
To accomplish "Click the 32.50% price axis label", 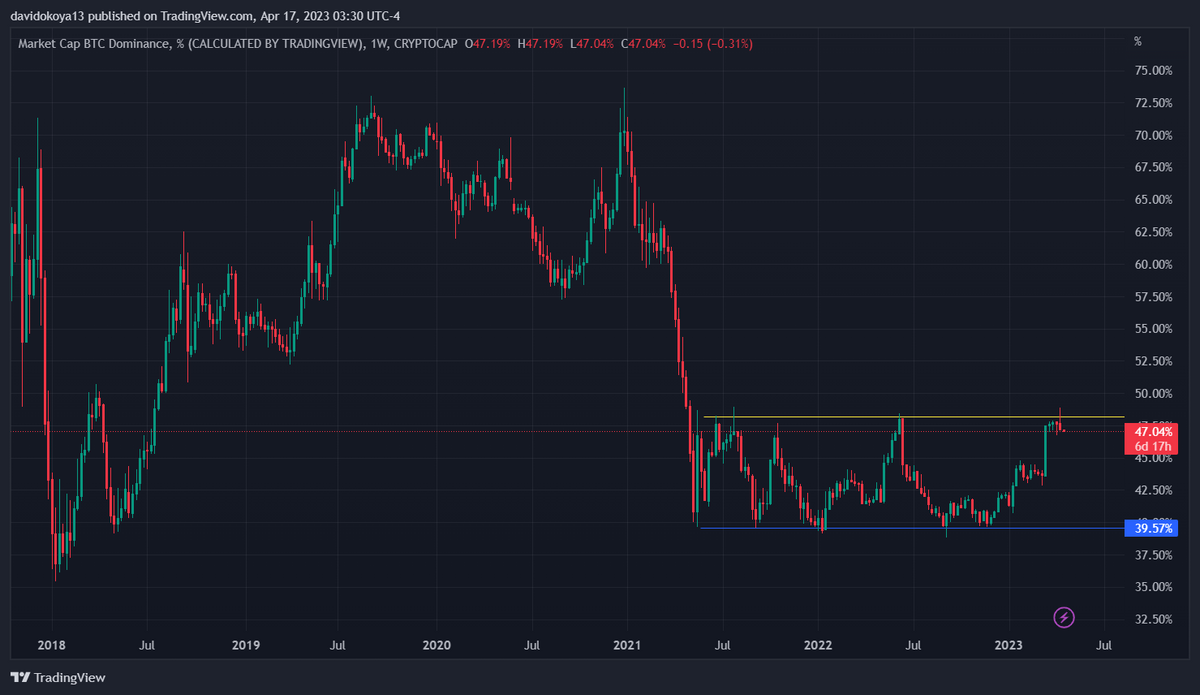I will [x=1153, y=619].
